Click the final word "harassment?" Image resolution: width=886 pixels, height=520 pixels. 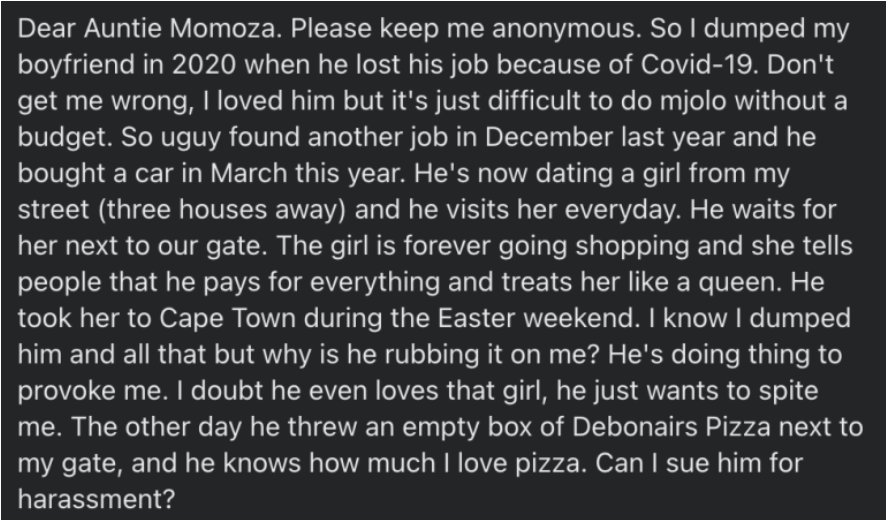(97, 499)
